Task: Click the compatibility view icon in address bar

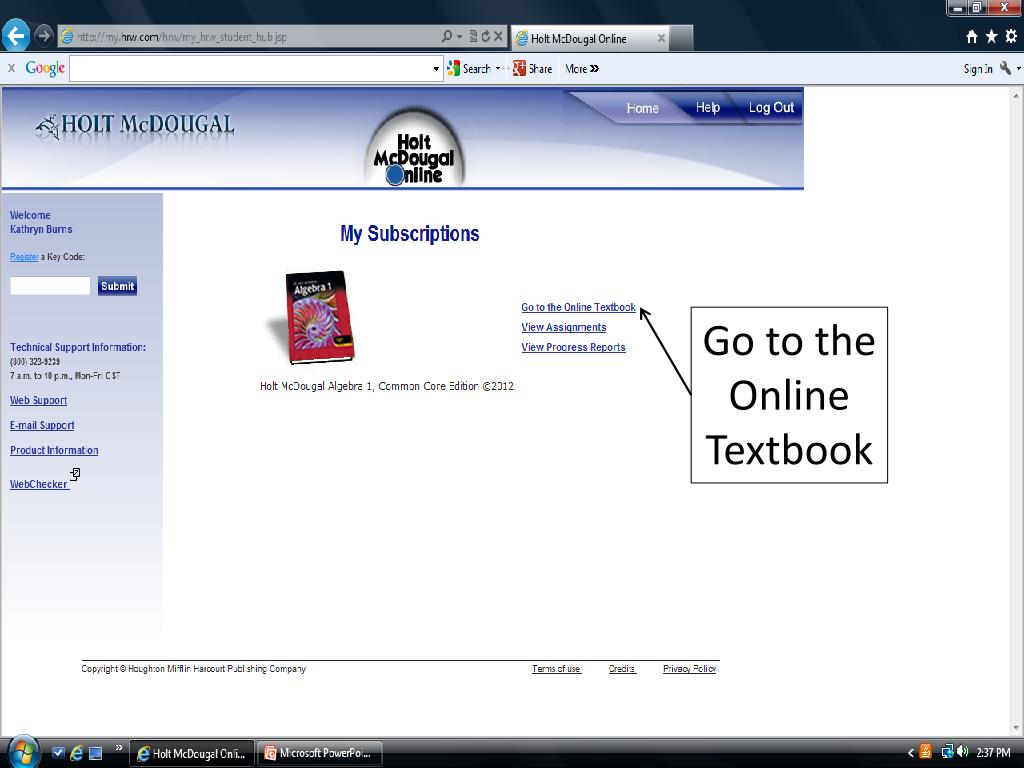Action: pos(473,37)
